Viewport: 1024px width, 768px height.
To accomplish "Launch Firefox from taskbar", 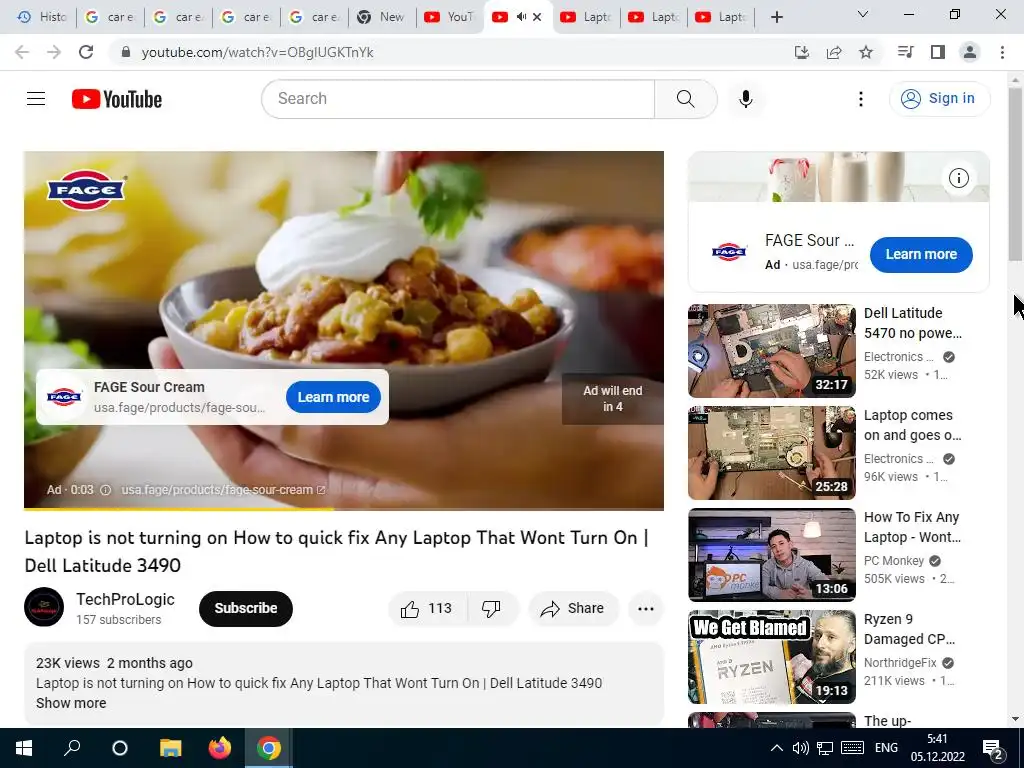I will [x=219, y=748].
